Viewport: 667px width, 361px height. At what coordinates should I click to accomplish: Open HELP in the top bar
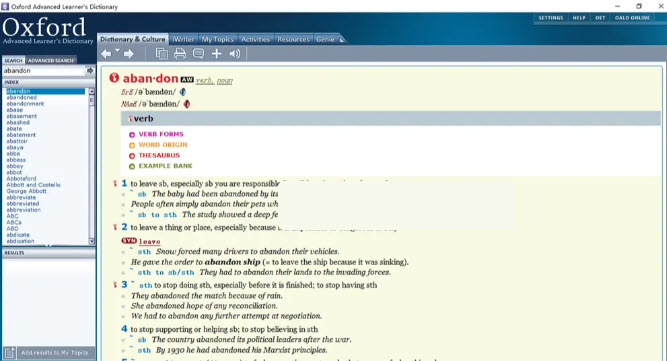tap(579, 18)
